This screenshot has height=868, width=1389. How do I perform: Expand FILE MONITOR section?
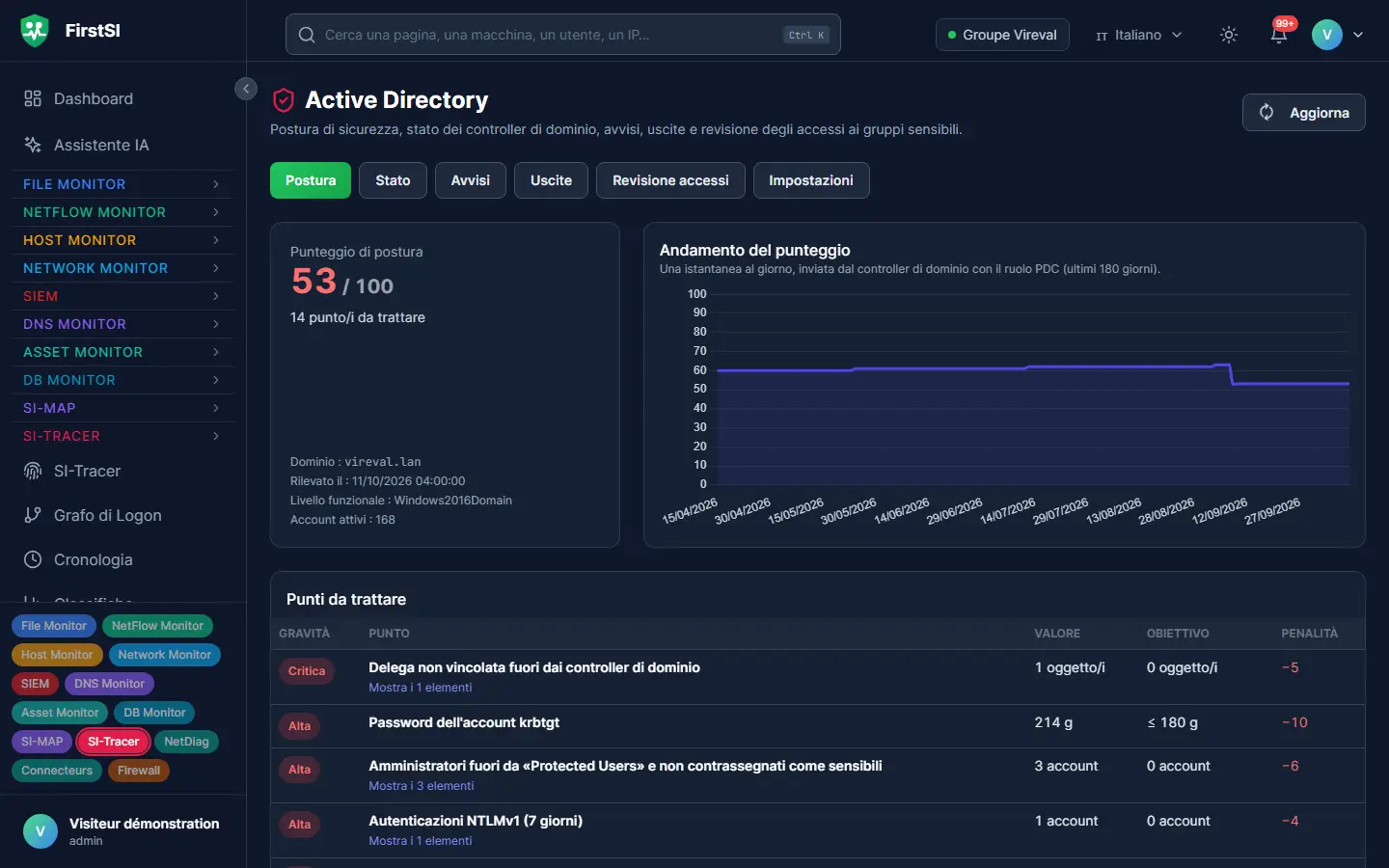pyautogui.click(x=123, y=184)
